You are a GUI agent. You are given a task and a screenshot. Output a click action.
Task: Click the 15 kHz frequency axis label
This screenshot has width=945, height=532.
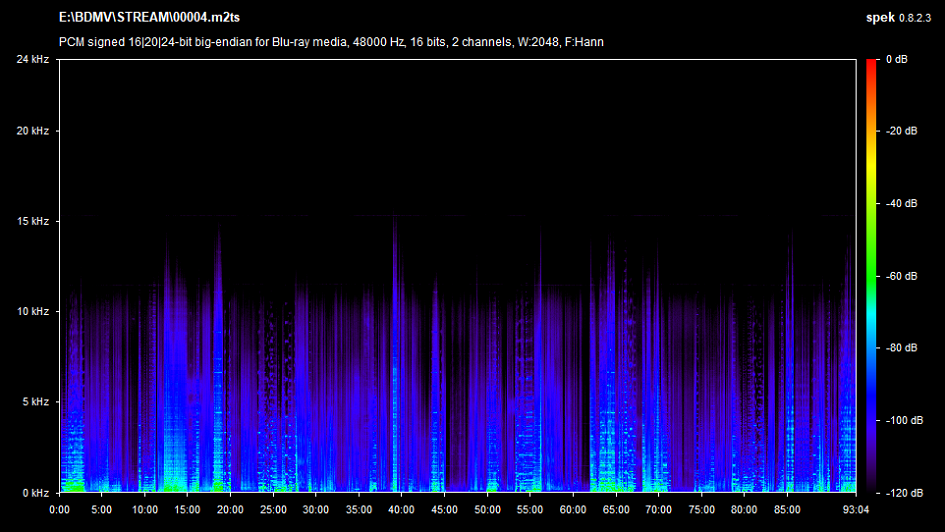33,221
